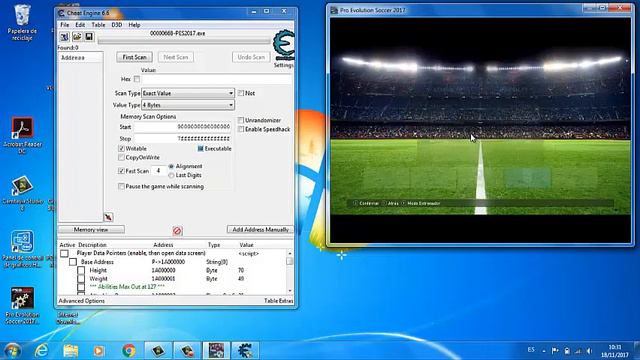
Task: Open Papelera de reciclaje on desktop
Action: pos(22,22)
